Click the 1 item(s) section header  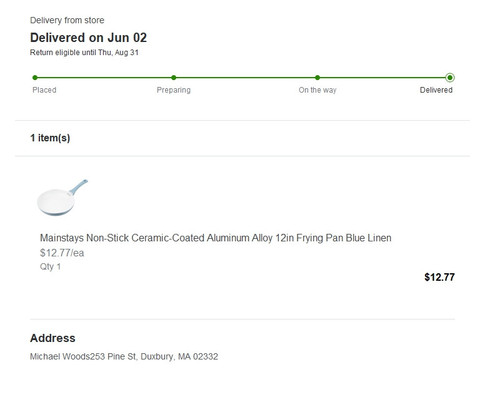(x=50, y=138)
